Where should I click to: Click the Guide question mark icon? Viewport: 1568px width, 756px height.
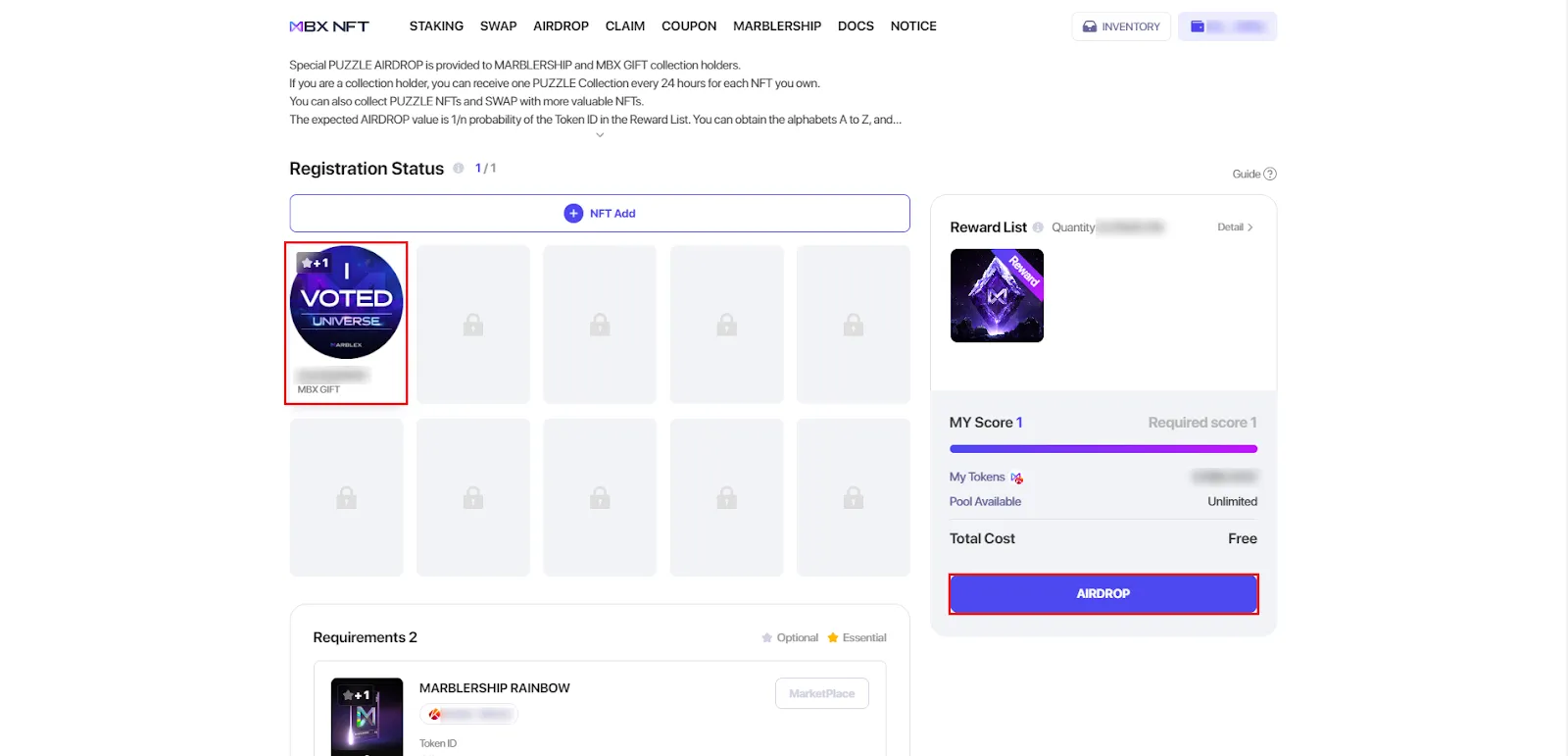(x=1270, y=175)
